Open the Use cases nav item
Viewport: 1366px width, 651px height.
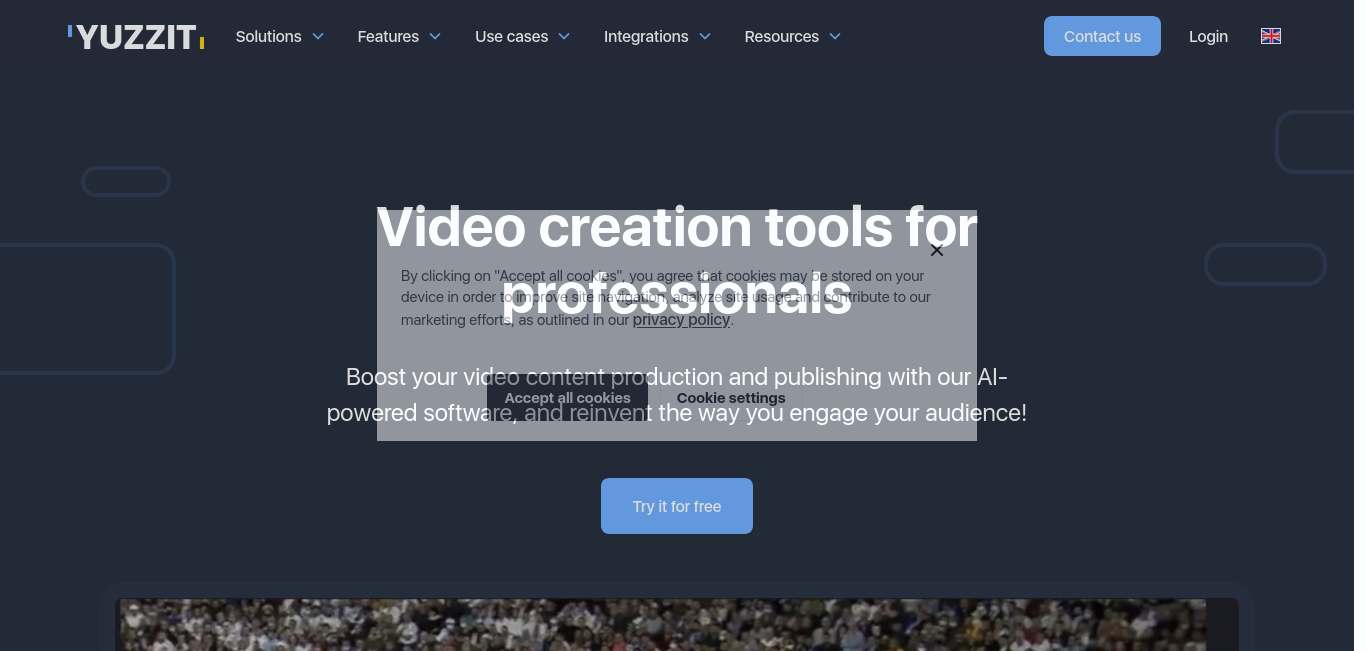pyautogui.click(x=511, y=36)
